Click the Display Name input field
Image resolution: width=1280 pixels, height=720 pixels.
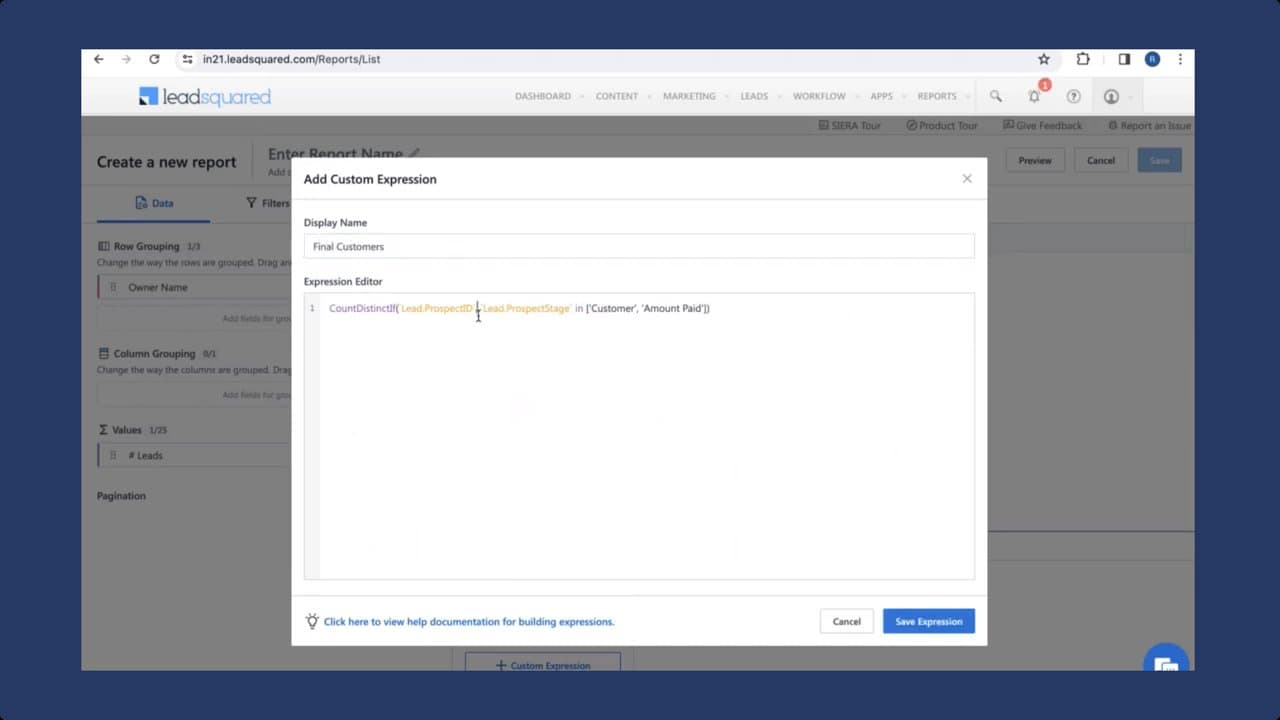[638, 246]
